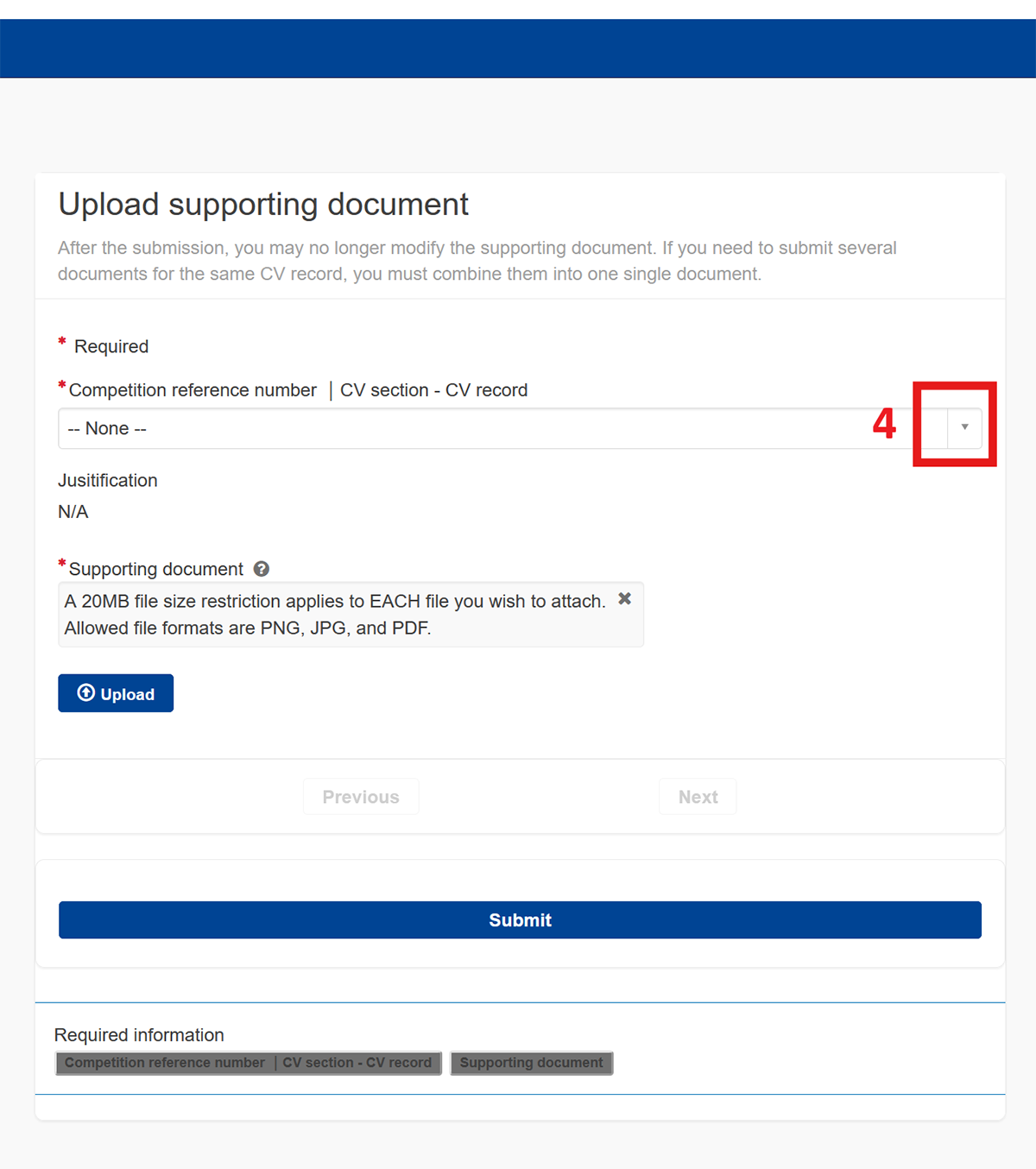
Task: Click the Previous button
Action: pyautogui.click(x=361, y=797)
